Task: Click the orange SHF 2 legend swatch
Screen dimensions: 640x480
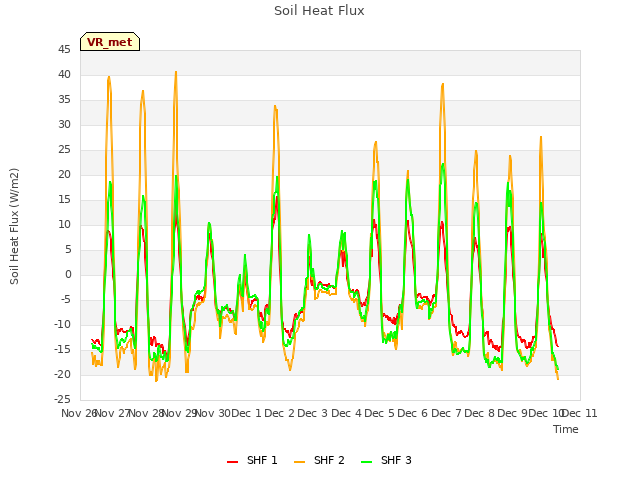Action: [x=299, y=462]
